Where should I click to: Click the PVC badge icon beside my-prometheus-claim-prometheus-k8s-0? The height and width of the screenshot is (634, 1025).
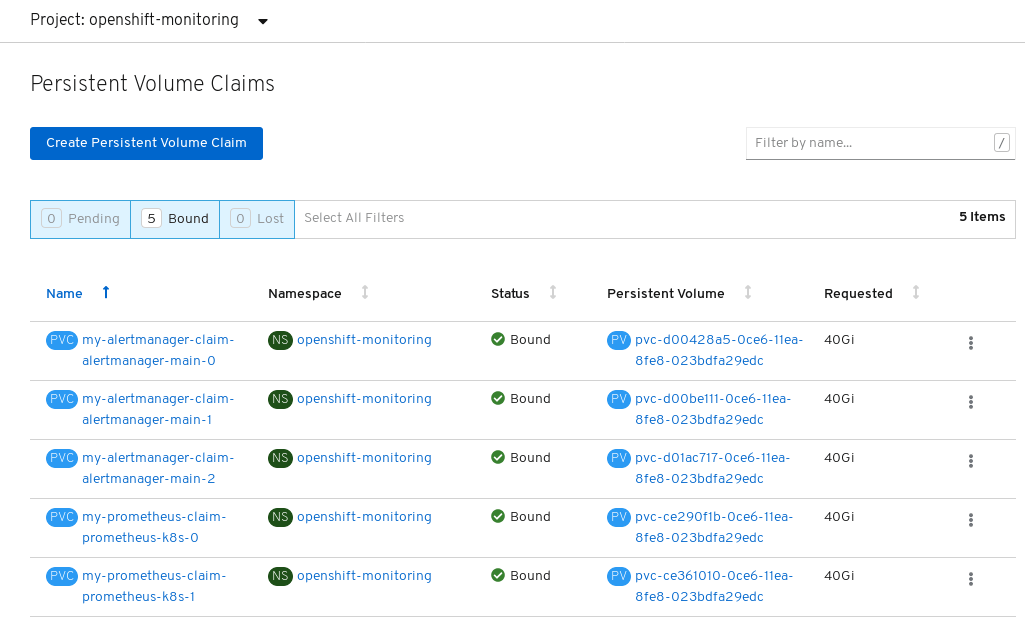tap(61, 517)
